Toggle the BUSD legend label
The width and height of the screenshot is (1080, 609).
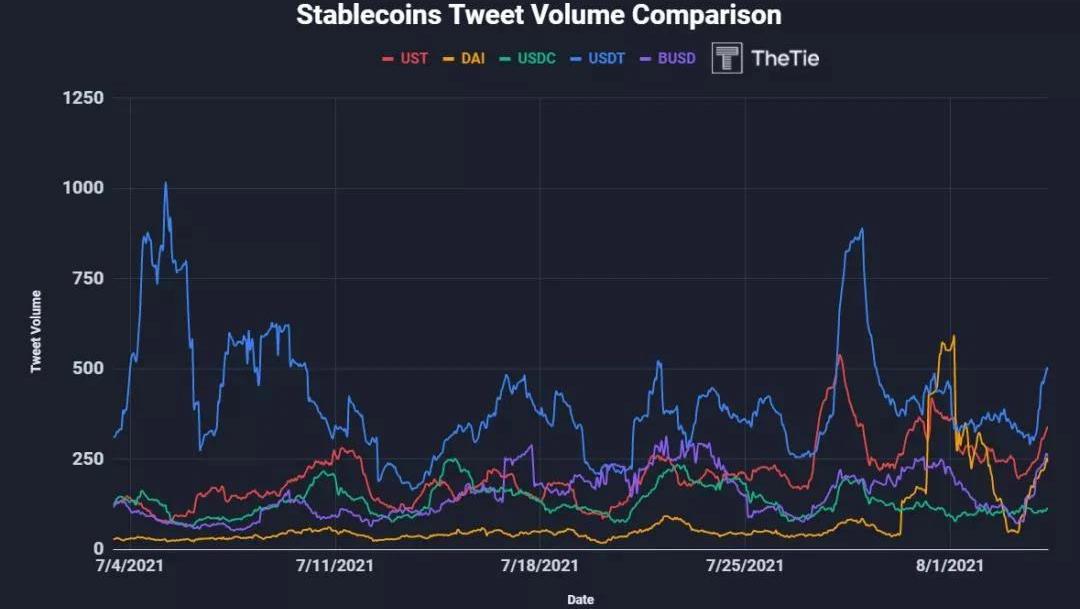[x=676, y=59]
